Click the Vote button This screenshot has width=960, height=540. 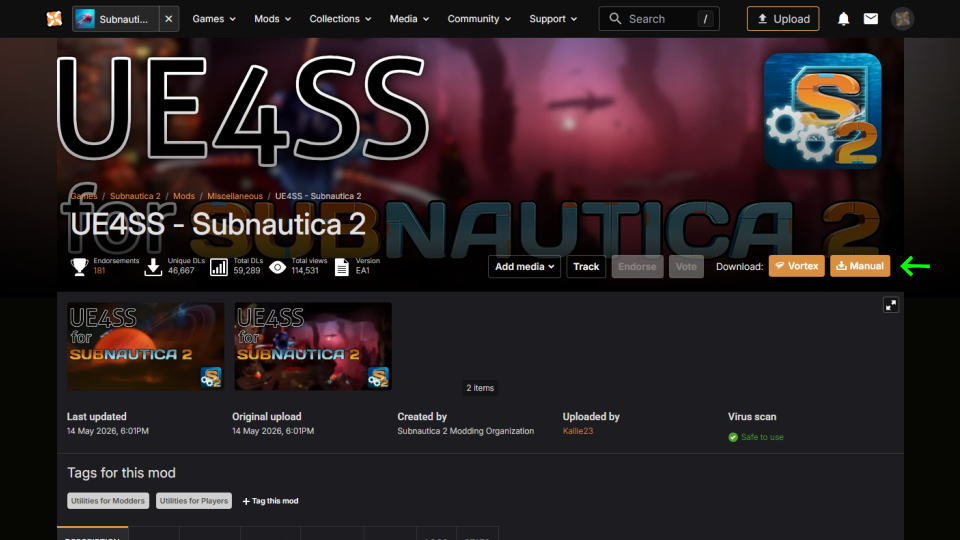686,266
